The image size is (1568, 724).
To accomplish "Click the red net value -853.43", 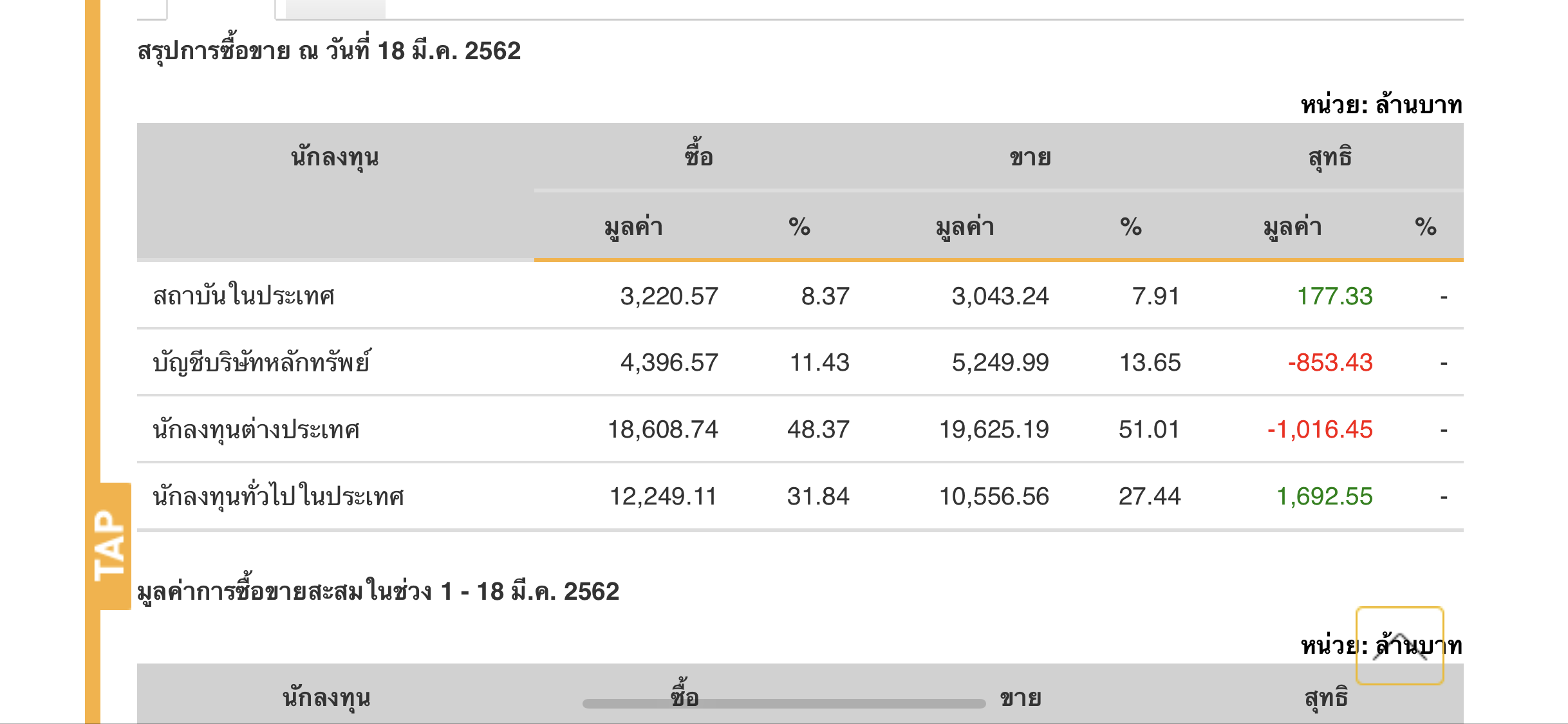I will [1330, 363].
